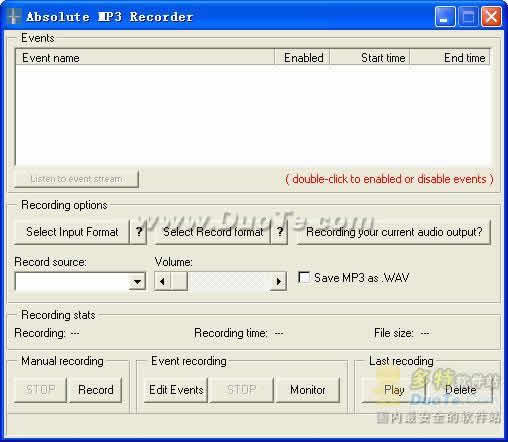508x442 pixels.
Task: Delete the last recording
Action: click(x=460, y=390)
